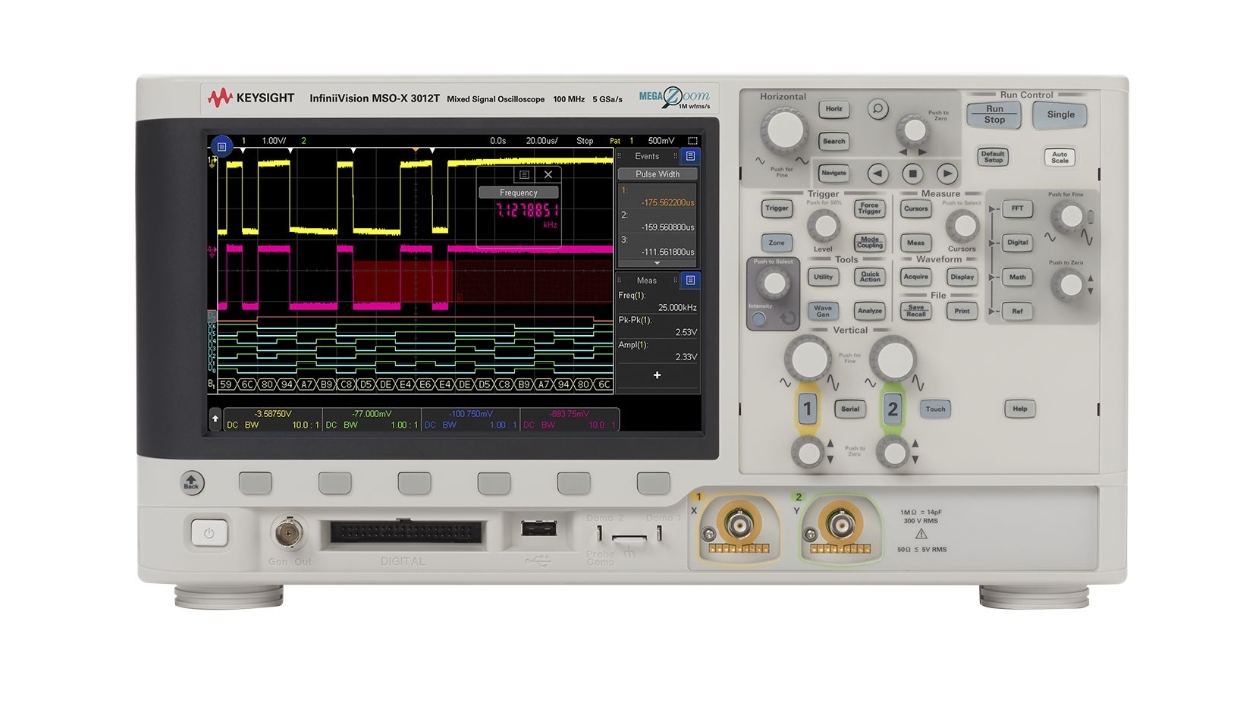This screenshot has width=1241, height=720.
Task: Open the Events panel menu icon
Action: click(x=691, y=156)
